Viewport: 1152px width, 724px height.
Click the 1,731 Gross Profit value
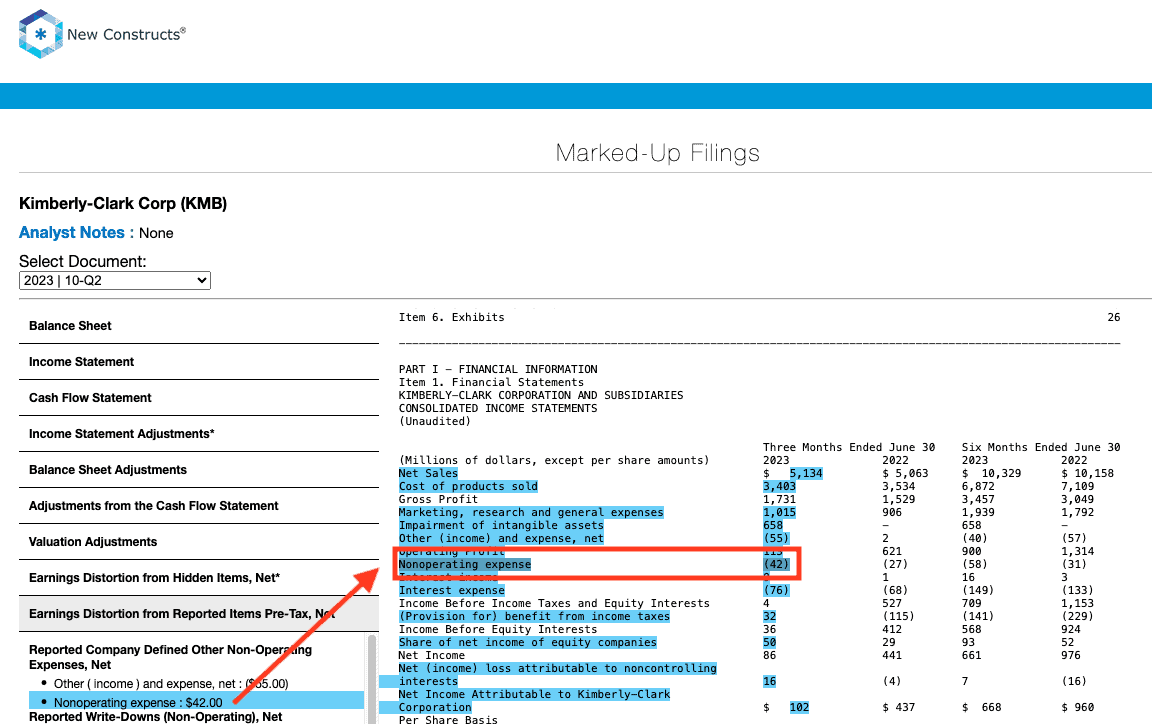point(780,500)
